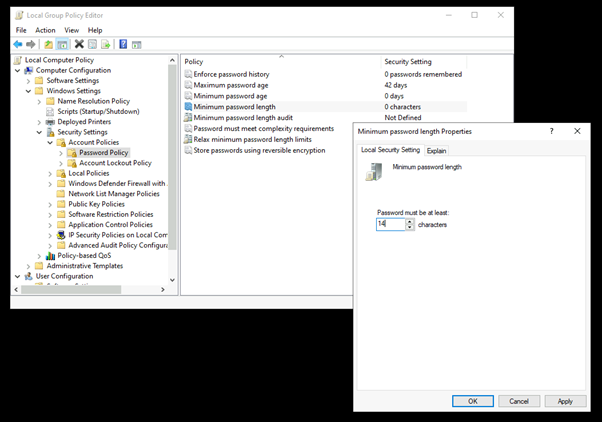
Task: Collapse the Security Settings node
Action: click(39, 132)
